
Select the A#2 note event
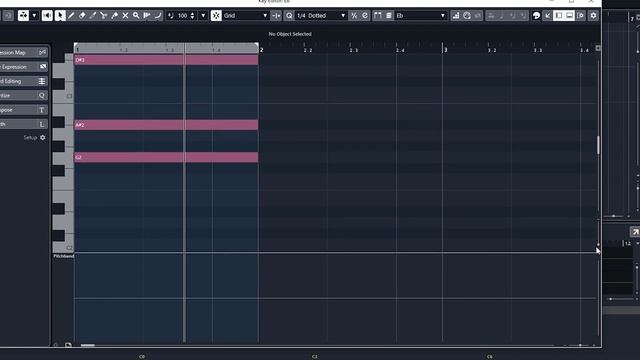166,125
